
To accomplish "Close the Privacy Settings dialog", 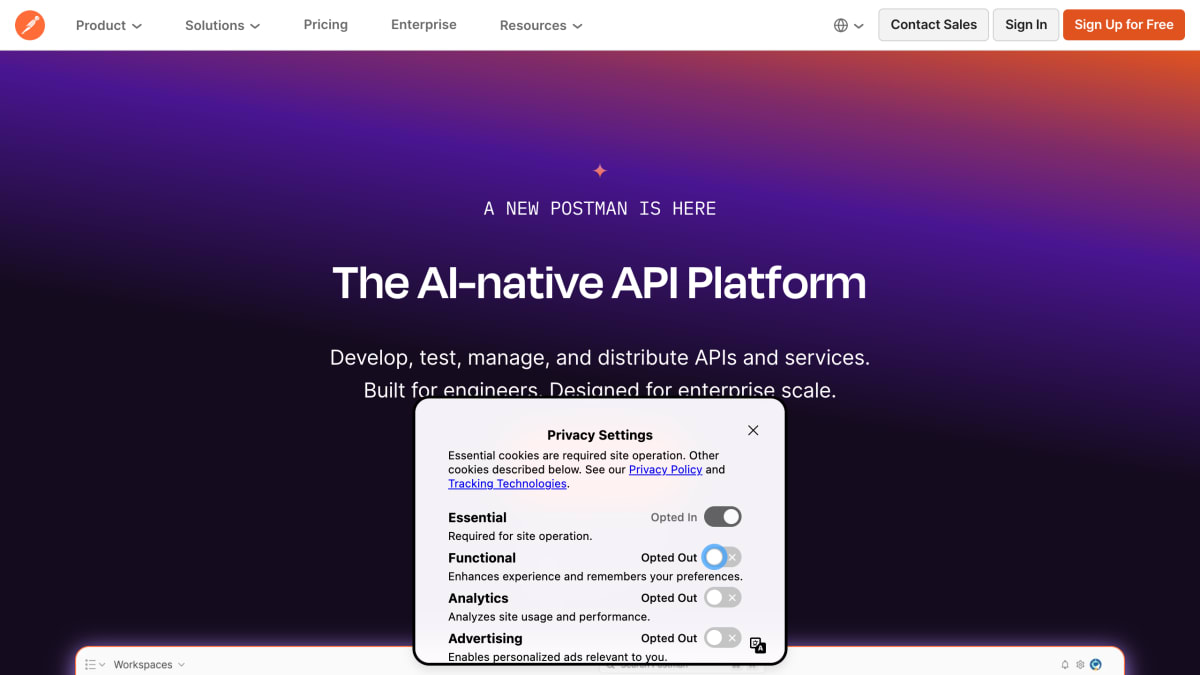I will tap(753, 430).
